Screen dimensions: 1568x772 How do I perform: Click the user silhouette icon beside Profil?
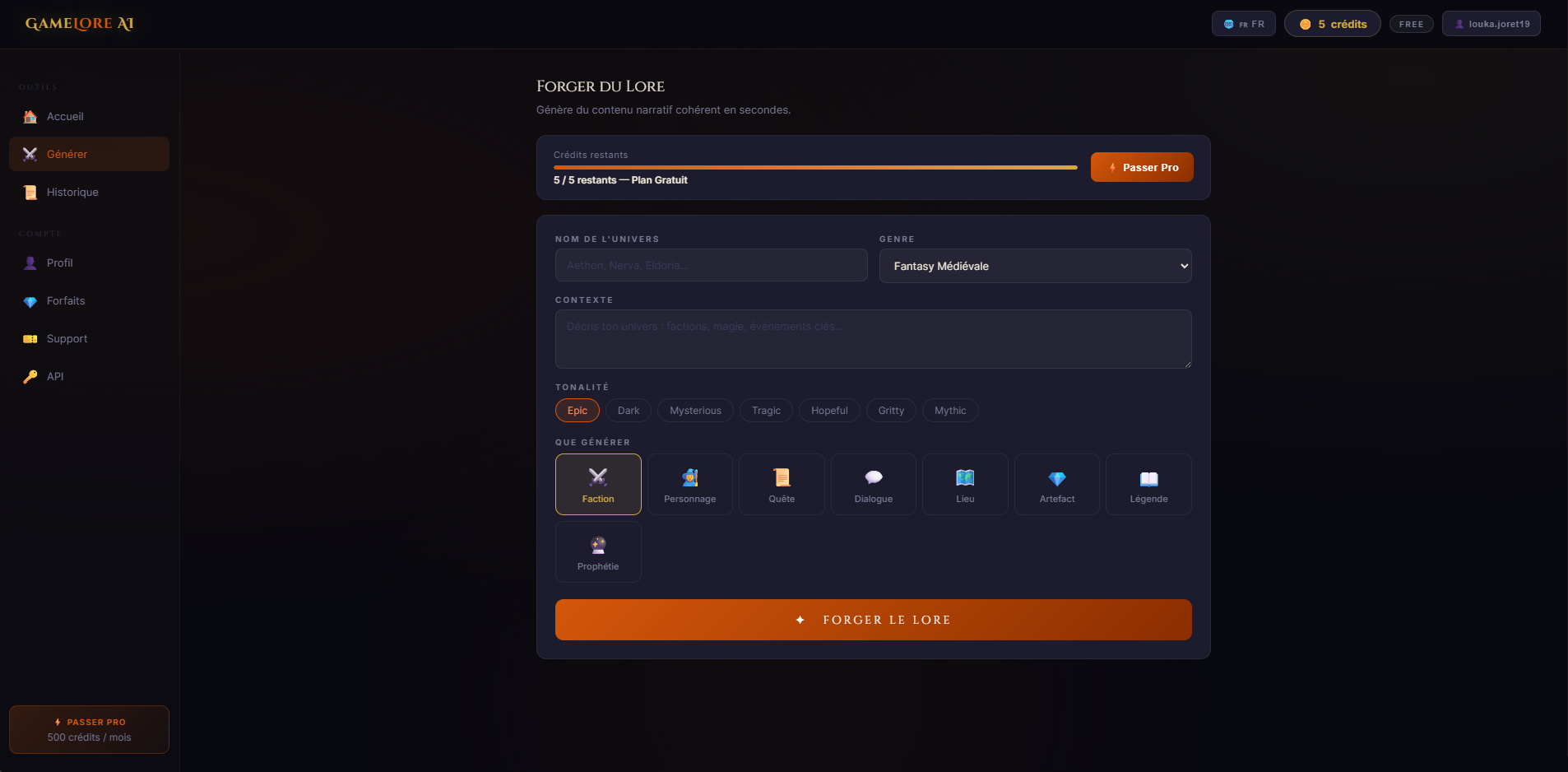pyautogui.click(x=30, y=263)
